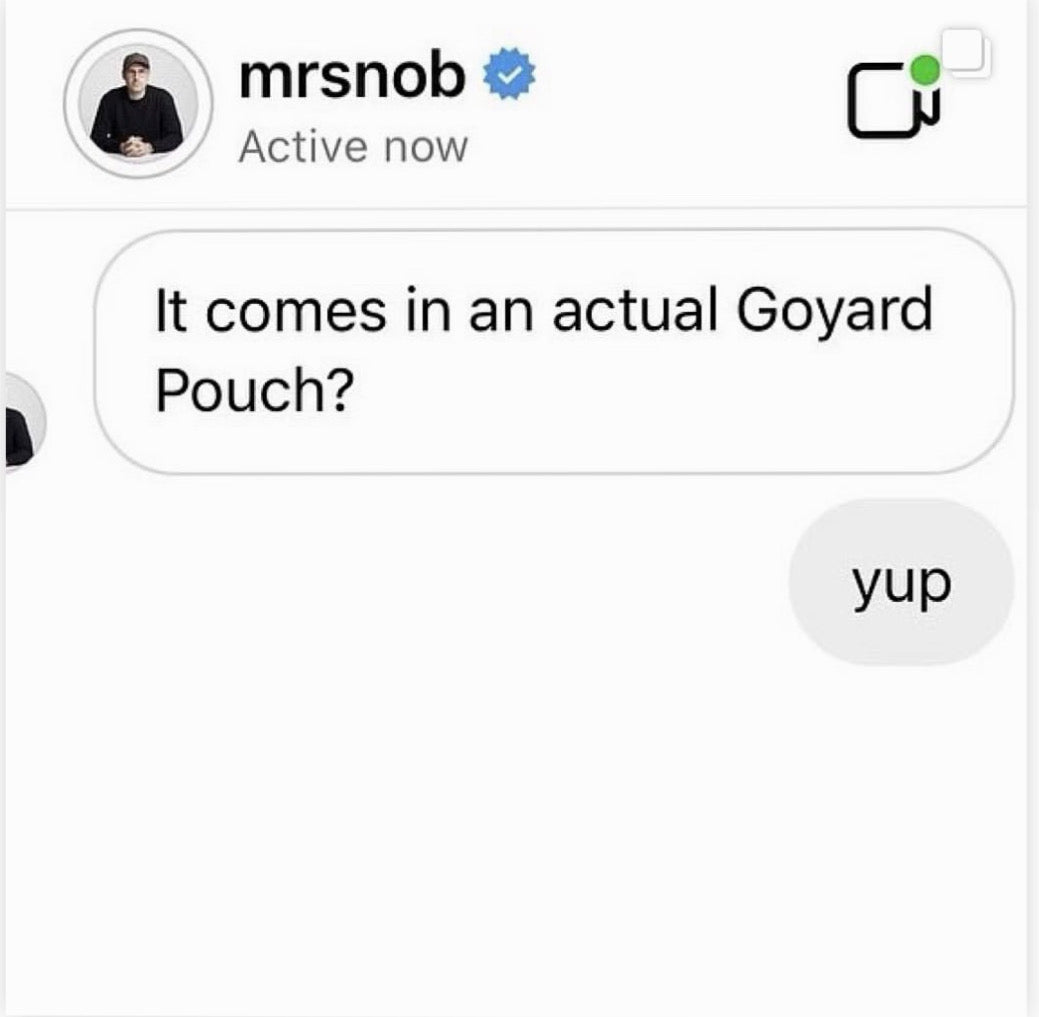1039x1017 pixels.
Task: Open the mrsnob username link
Action: pos(351,76)
